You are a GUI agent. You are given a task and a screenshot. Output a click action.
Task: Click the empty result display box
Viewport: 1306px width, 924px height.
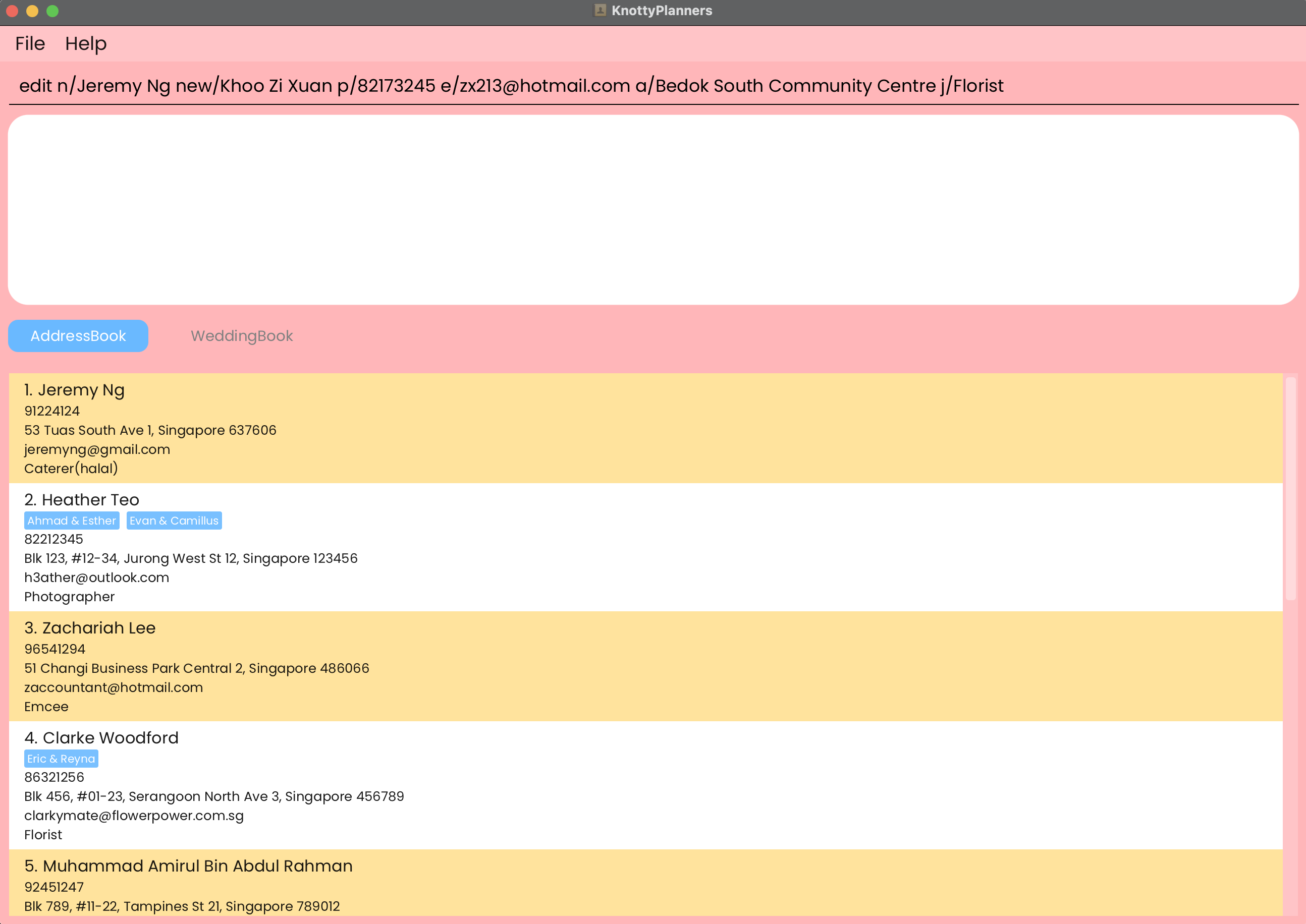coord(652,209)
